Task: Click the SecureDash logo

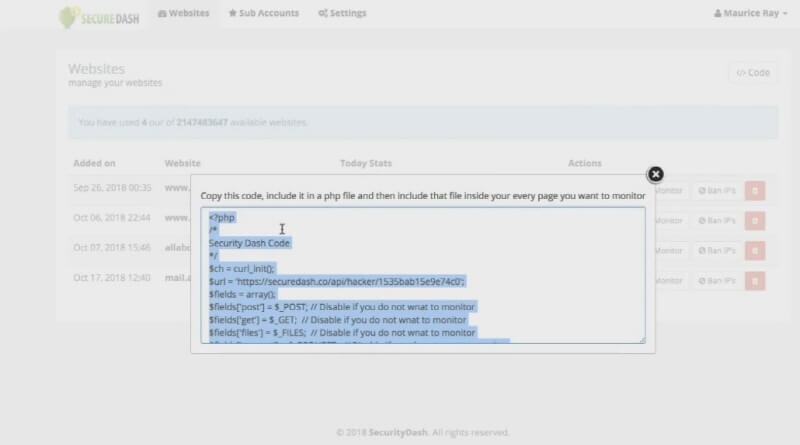Action: (98, 17)
